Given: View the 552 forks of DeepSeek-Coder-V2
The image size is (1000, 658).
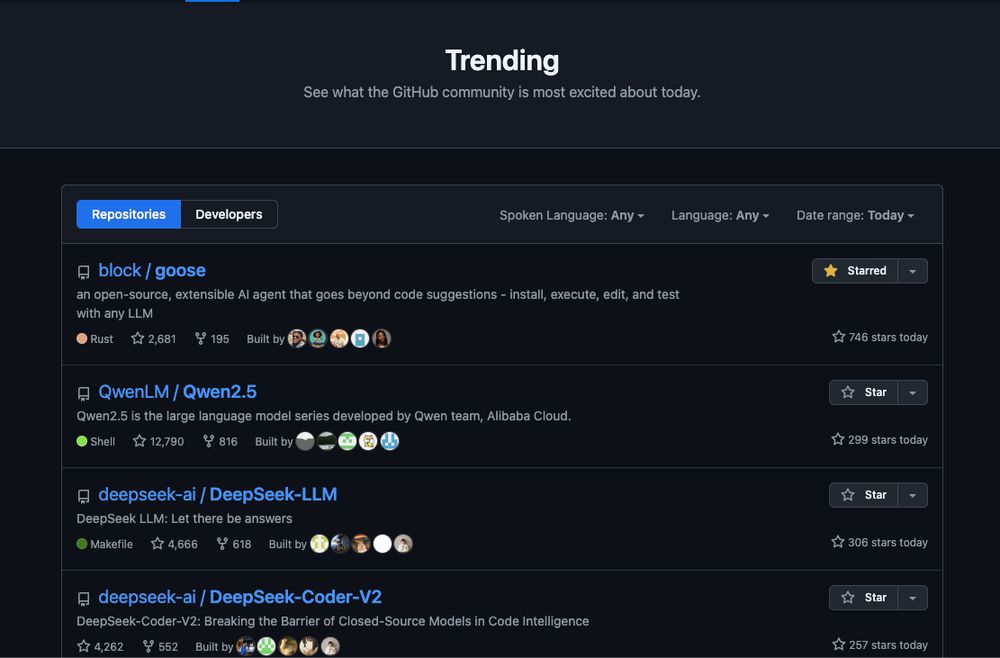Looking at the screenshot, I should point(160,647).
